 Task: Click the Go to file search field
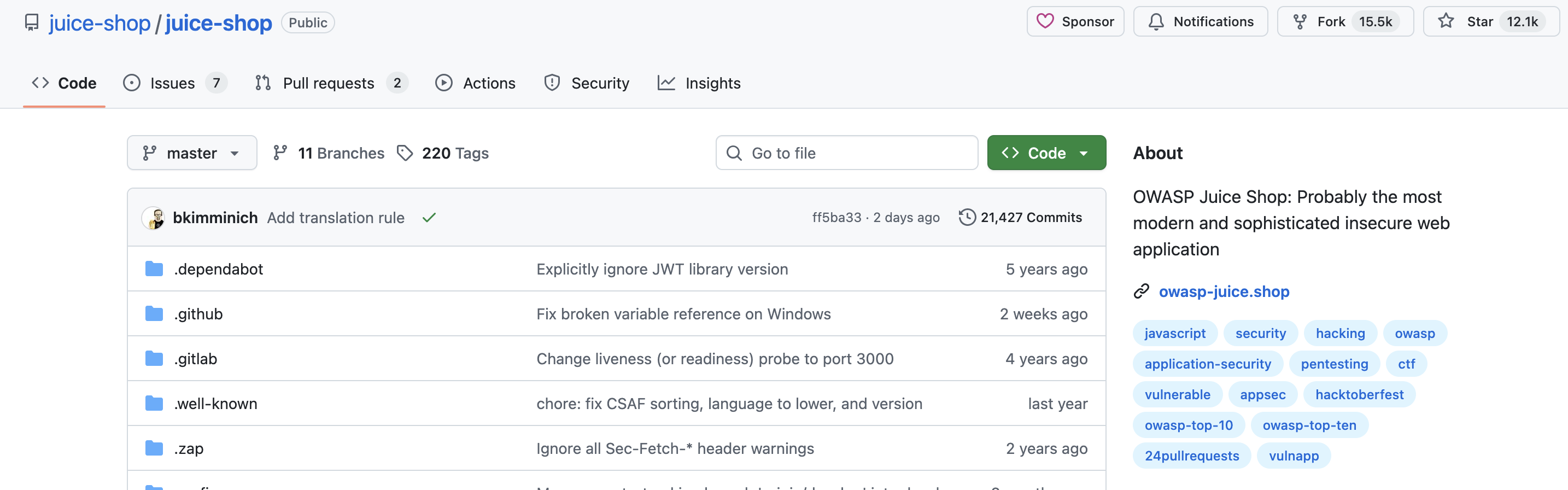[x=846, y=153]
